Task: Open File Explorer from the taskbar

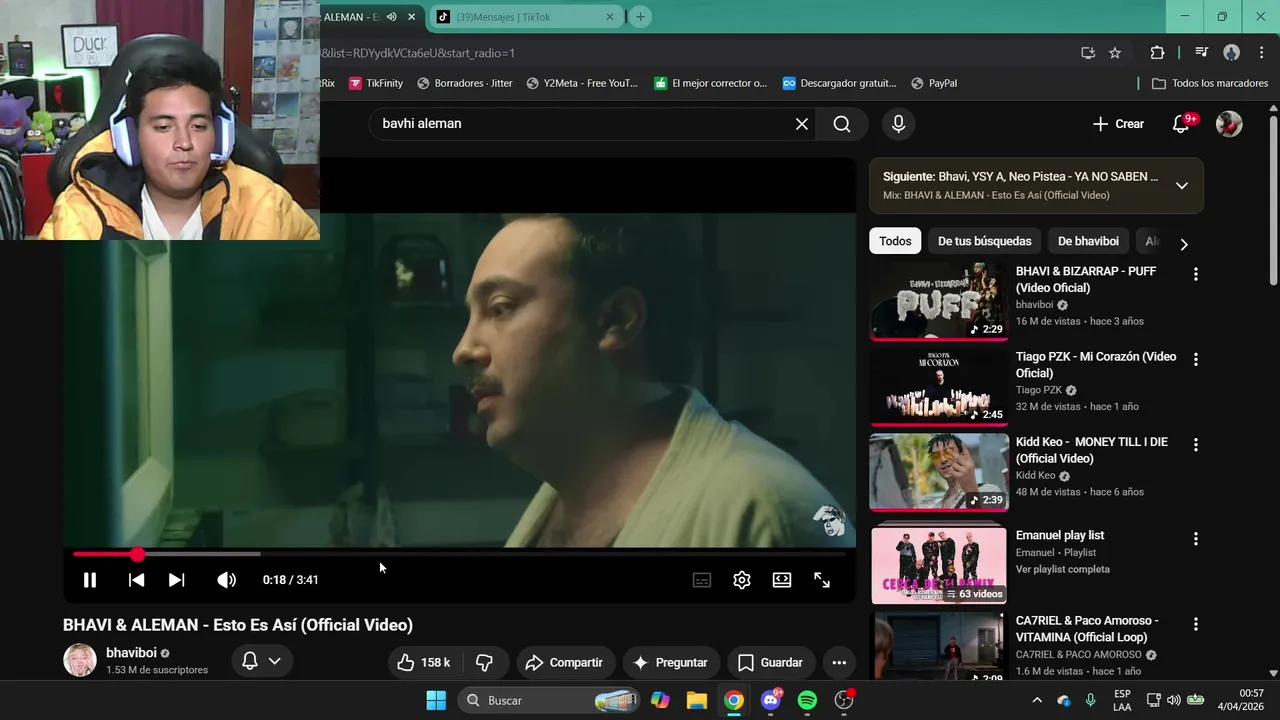Action: (697, 700)
